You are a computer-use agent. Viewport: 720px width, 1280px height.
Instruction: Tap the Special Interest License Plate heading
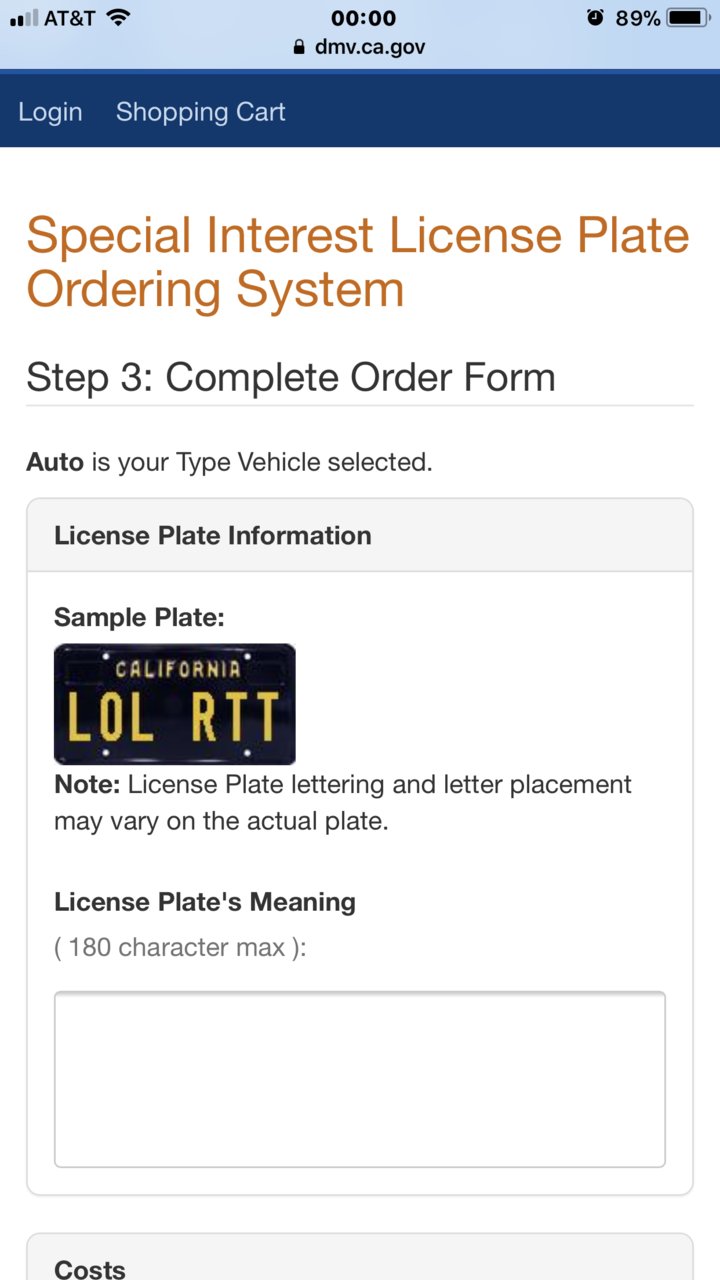pos(358,262)
